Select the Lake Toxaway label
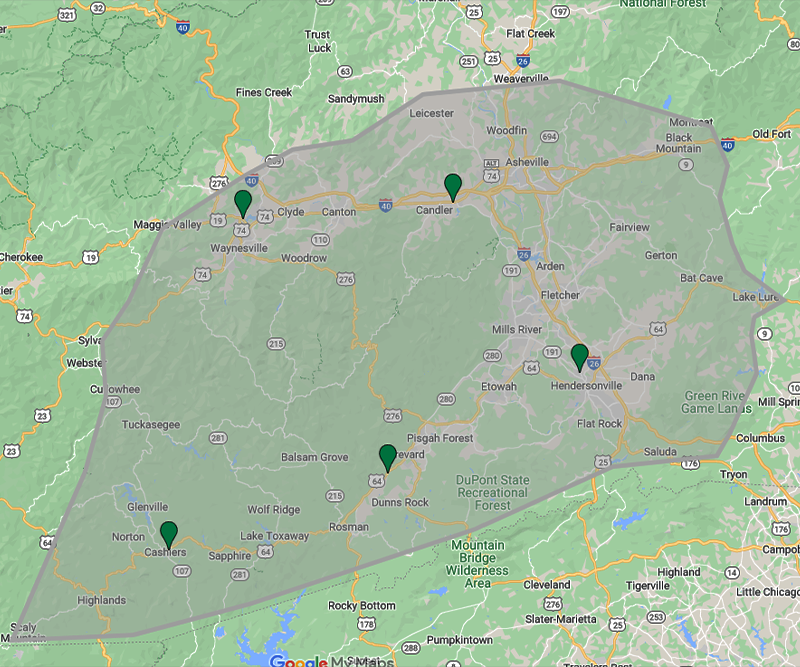The width and height of the screenshot is (800, 667). pos(274,536)
